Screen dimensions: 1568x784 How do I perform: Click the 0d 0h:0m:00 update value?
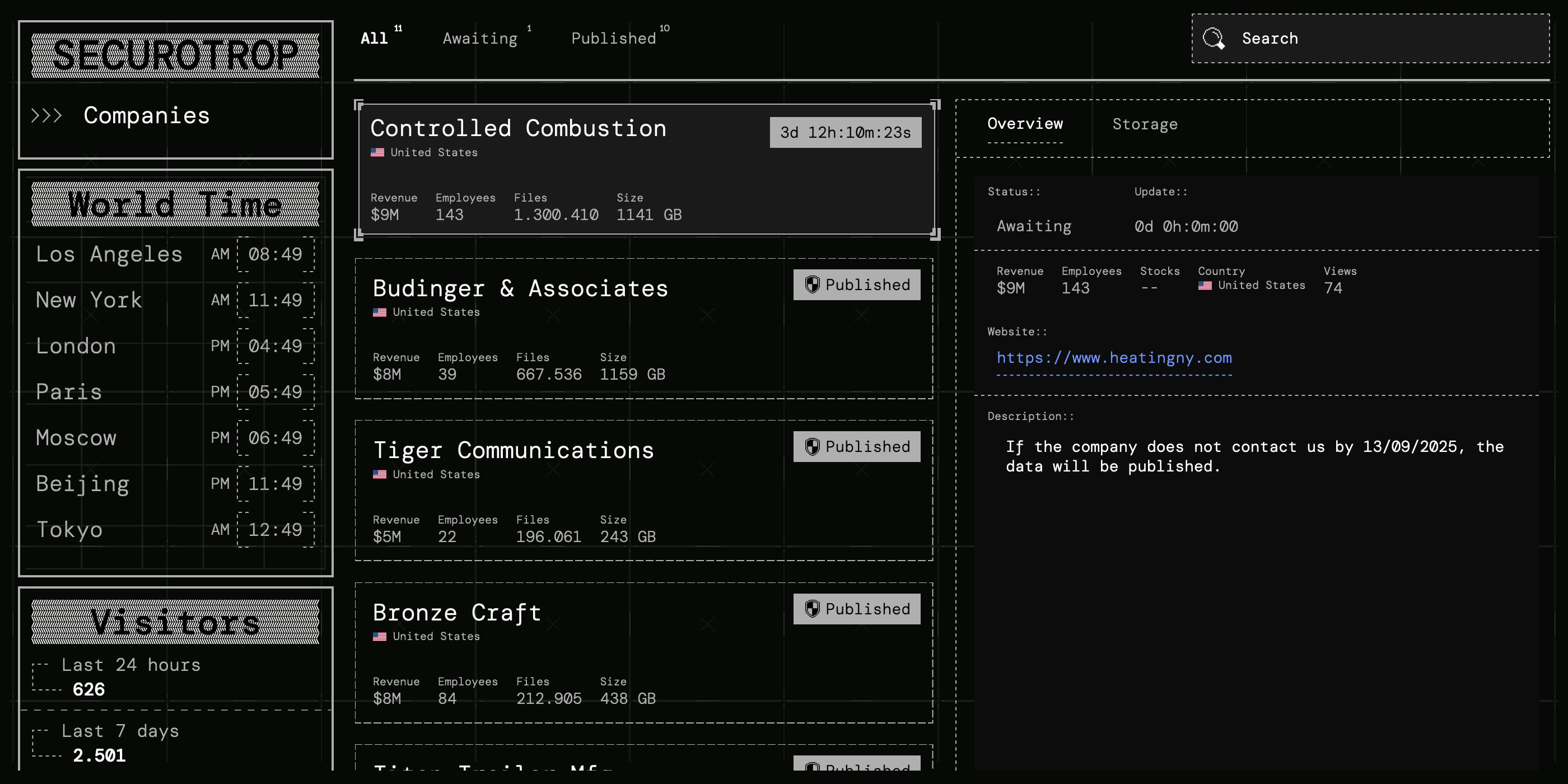pos(1186,226)
